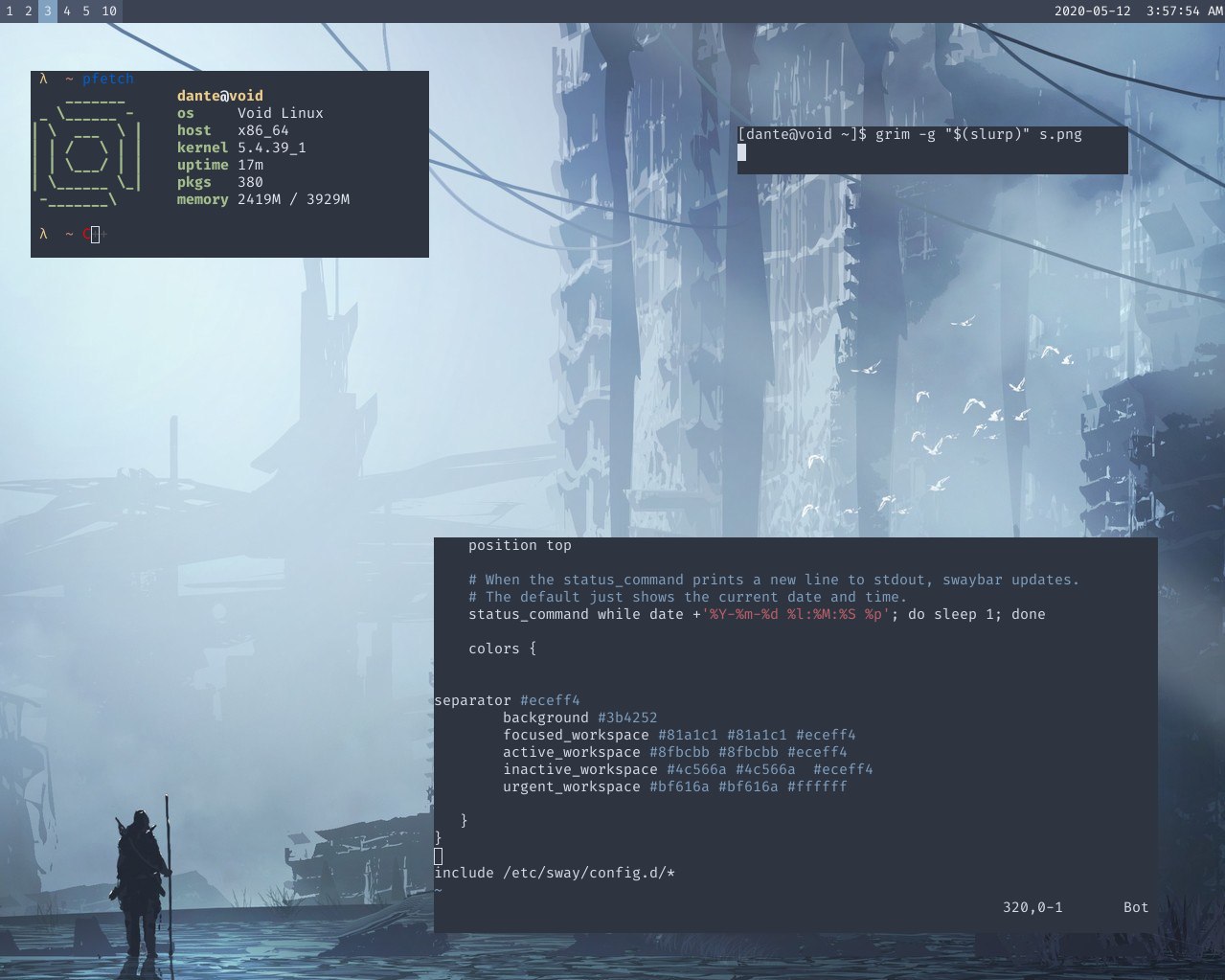Image resolution: width=1225 pixels, height=980 pixels.
Task: Click the pfetch command text
Action: (x=108, y=79)
